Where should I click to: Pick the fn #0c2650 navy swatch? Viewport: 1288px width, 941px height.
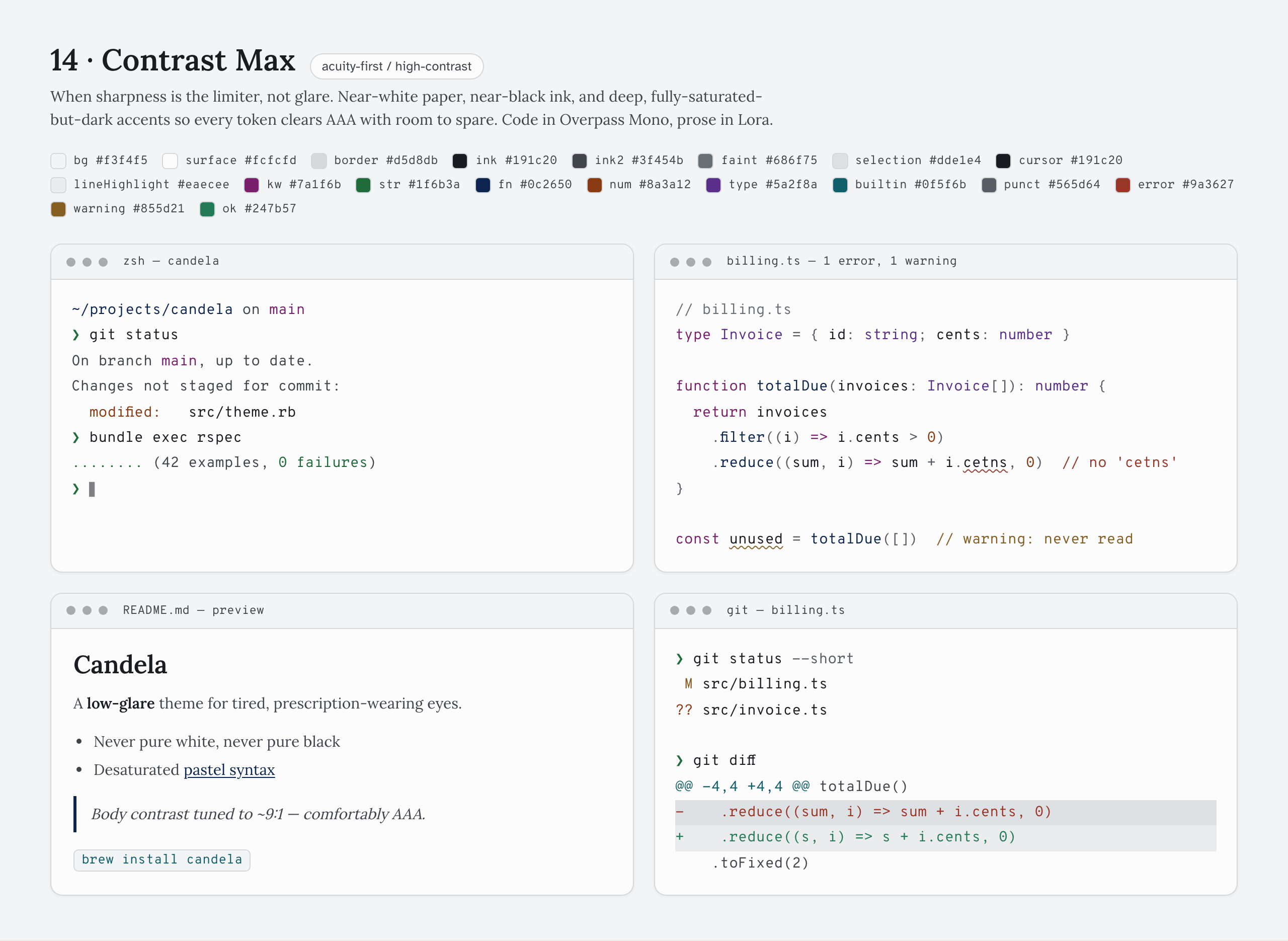[x=483, y=185]
